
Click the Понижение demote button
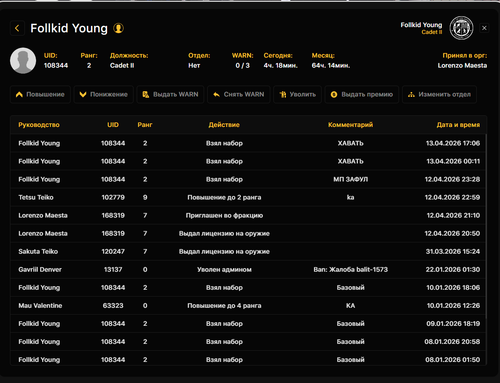click(x=104, y=95)
